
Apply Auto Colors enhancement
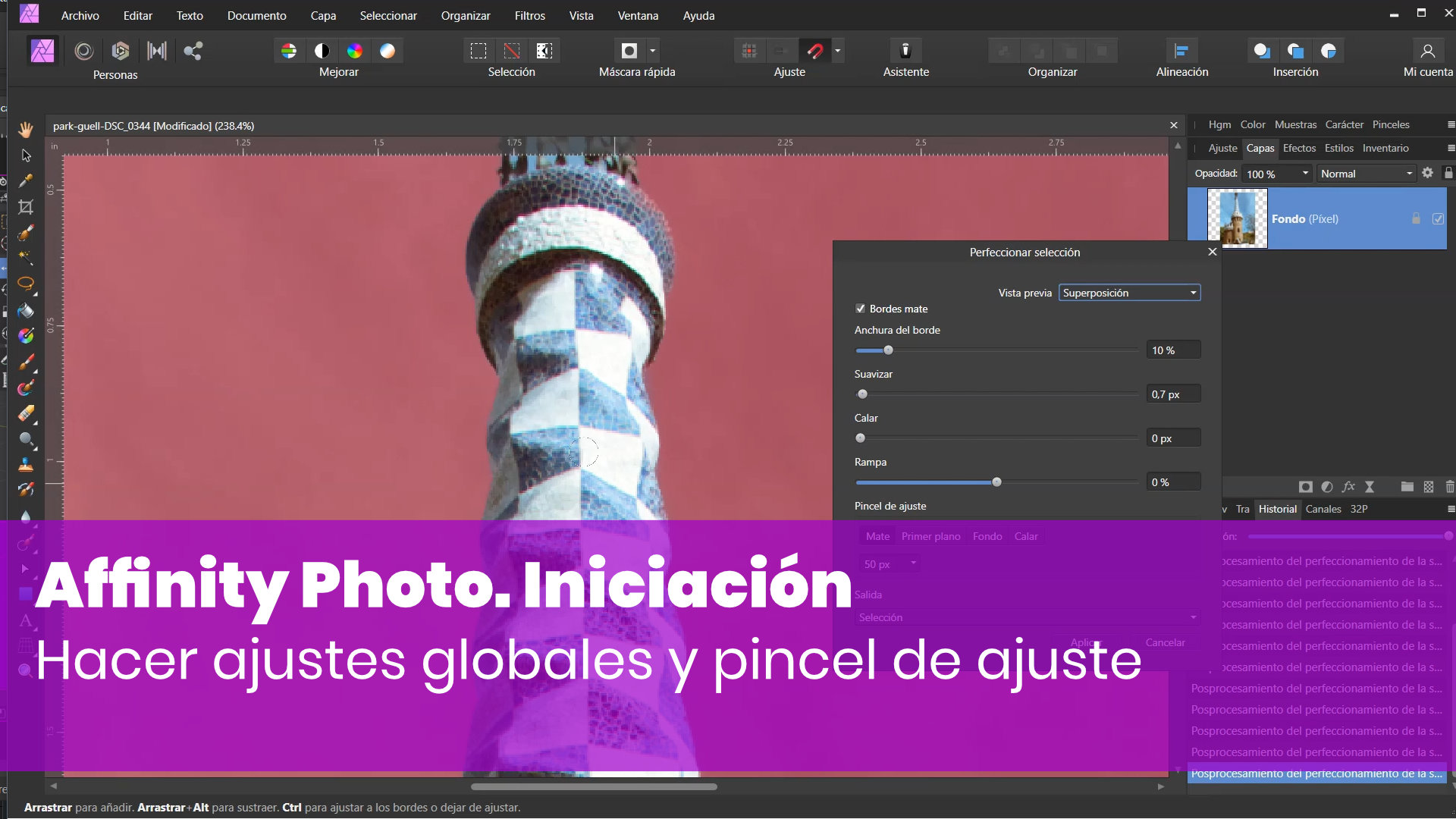[x=355, y=51]
